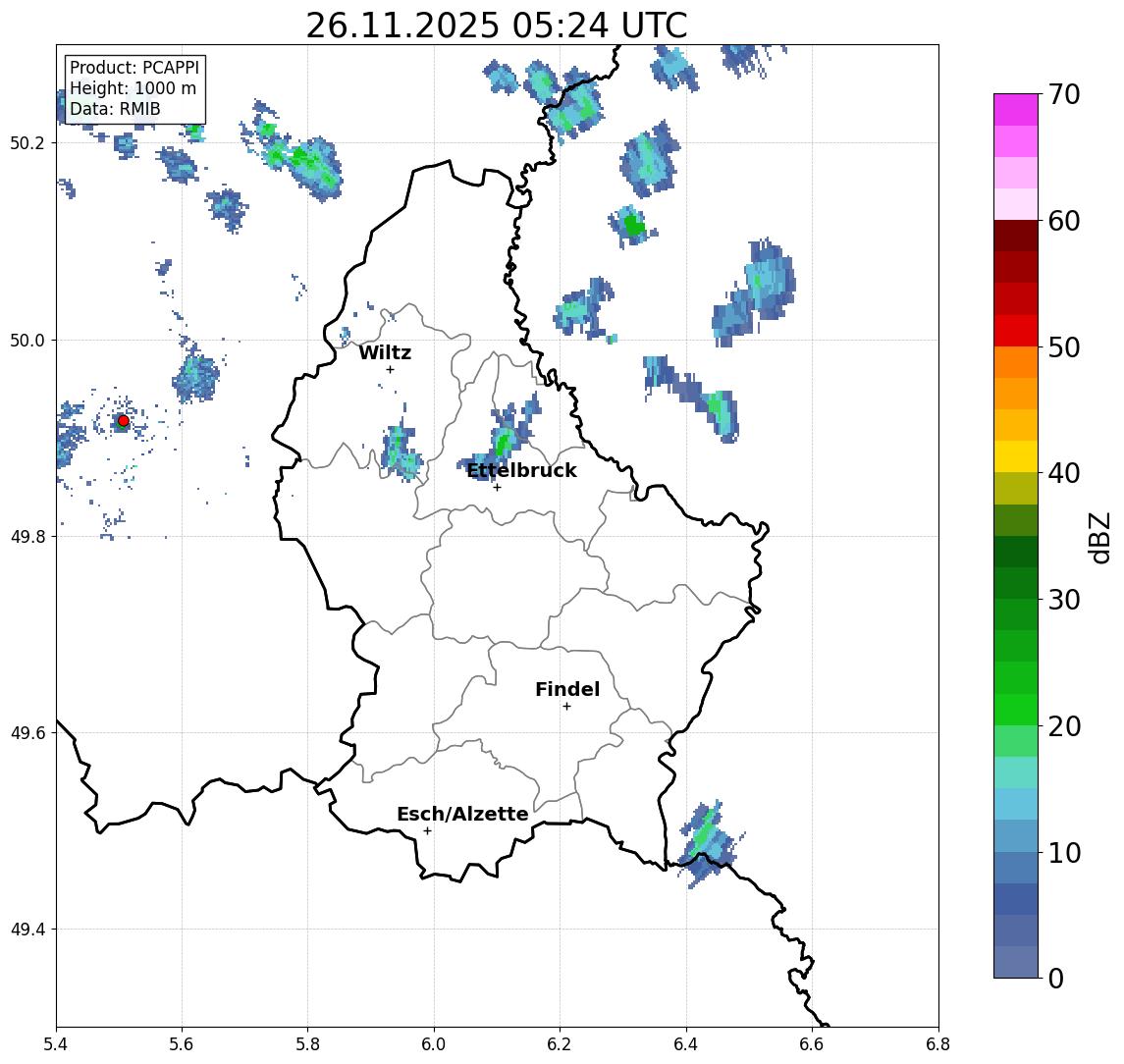
Task: Click the dark maroon colorbar segment below 60
Action: pyautogui.click(x=1016, y=236)
